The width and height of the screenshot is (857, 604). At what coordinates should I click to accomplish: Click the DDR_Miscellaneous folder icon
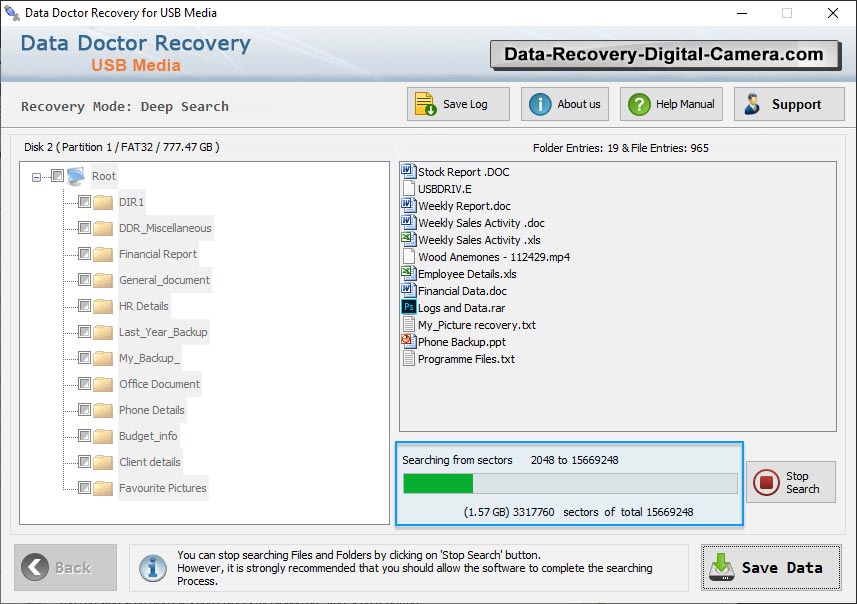point(103,228)
